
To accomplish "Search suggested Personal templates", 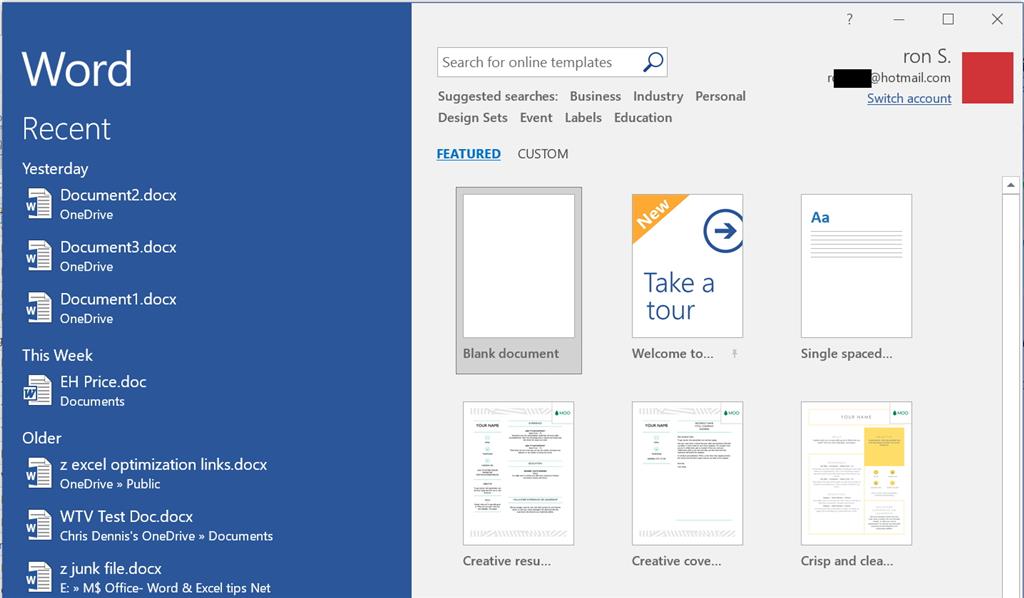I will click(x=720, y=97).
